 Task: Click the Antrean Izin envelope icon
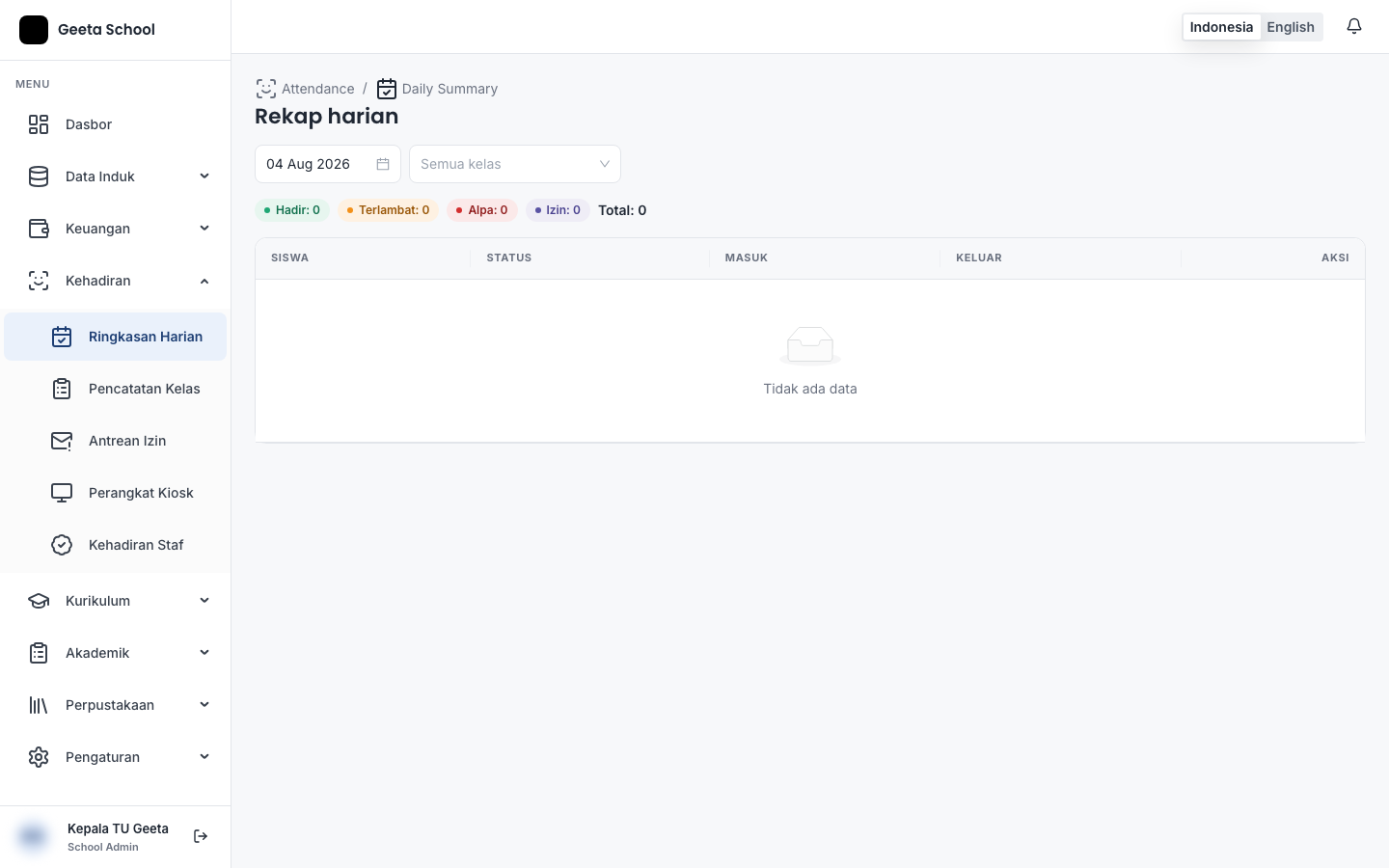(x=62, y=441)
